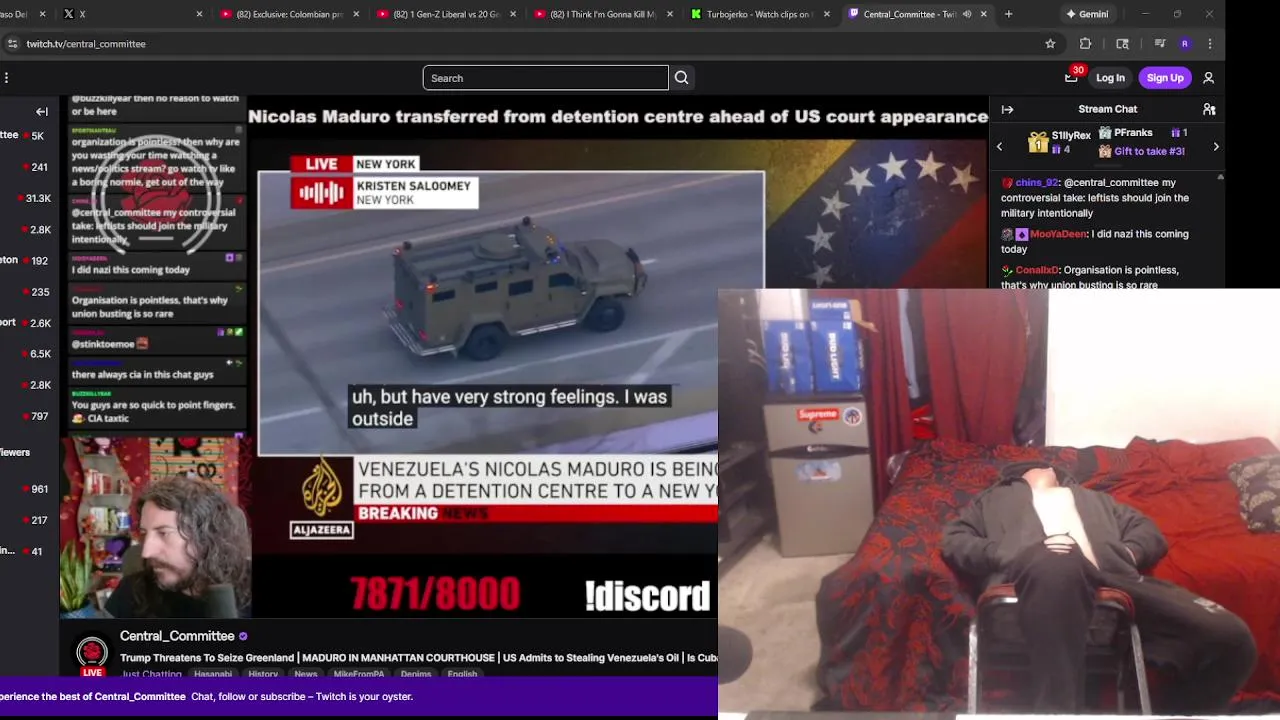1280x720 pixels.
Task: Click PFranks in gift leaderboard
Action: (x=1133, y=133)
